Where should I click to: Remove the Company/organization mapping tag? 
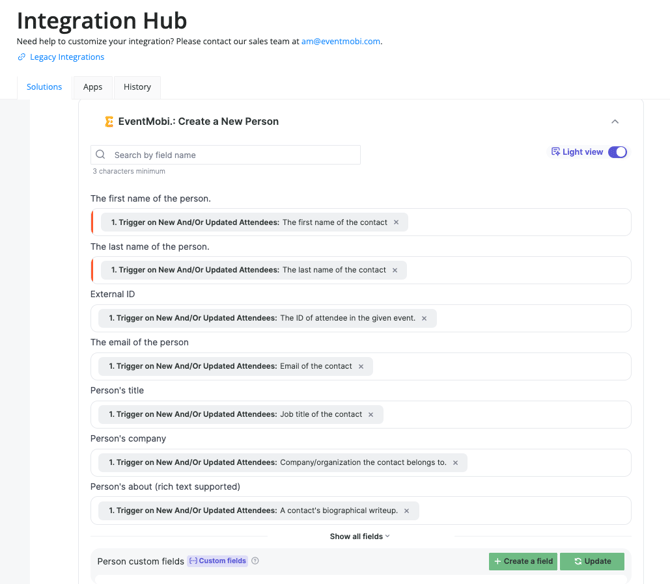(455, 462)
